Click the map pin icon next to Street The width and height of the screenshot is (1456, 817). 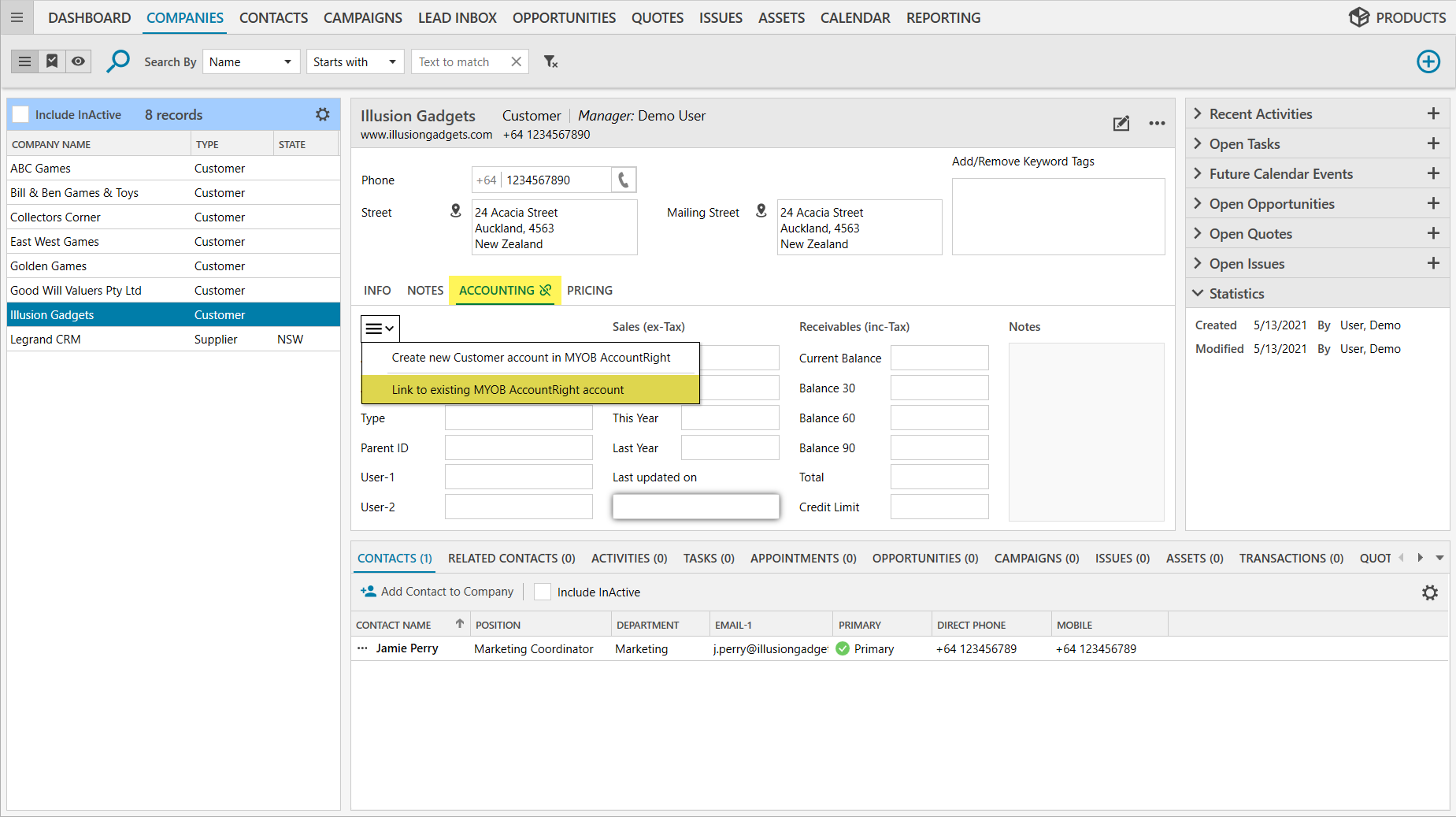[455, 211]
